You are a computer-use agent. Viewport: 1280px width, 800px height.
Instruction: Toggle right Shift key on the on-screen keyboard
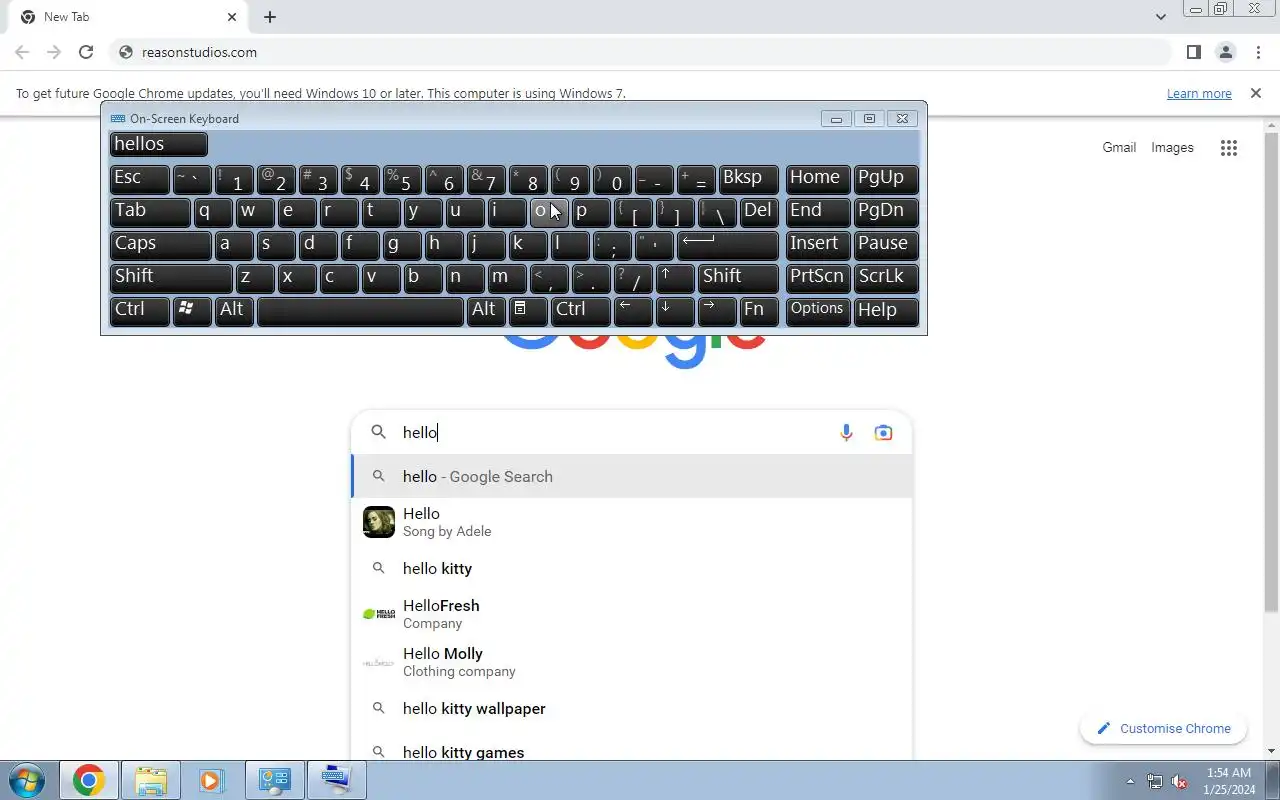(x=738, y=277)
